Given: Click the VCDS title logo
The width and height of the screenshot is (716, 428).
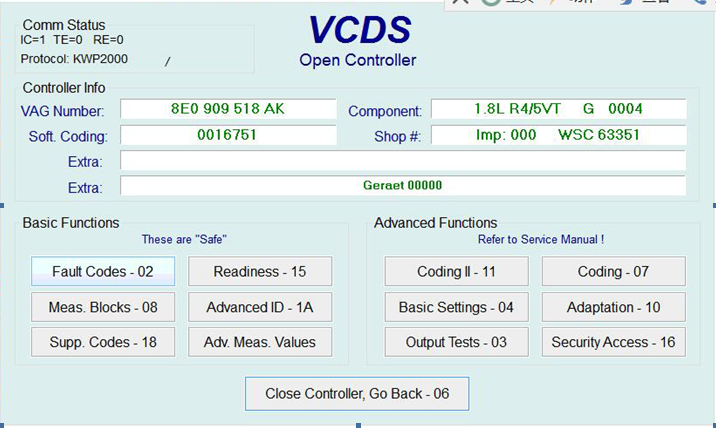Looking at the screenshot, I should [360, 30].
